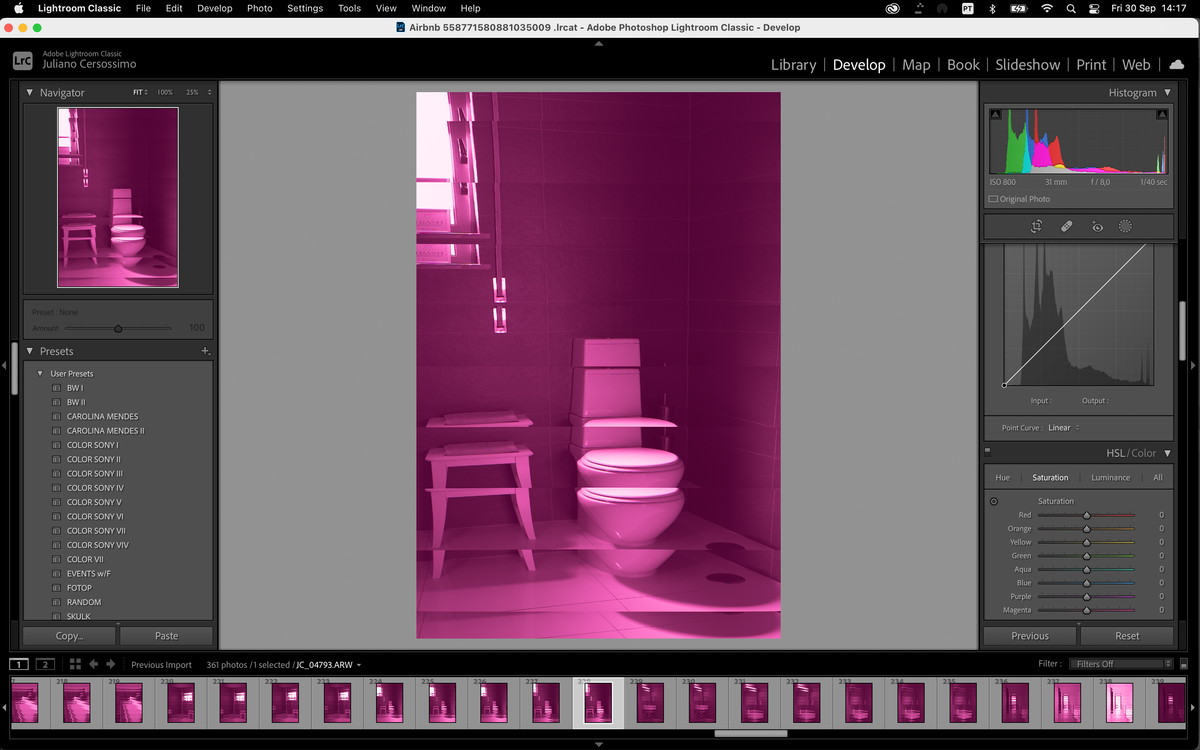Select the Healing tool icon
1200x750 pixels.
[1066, 227]
